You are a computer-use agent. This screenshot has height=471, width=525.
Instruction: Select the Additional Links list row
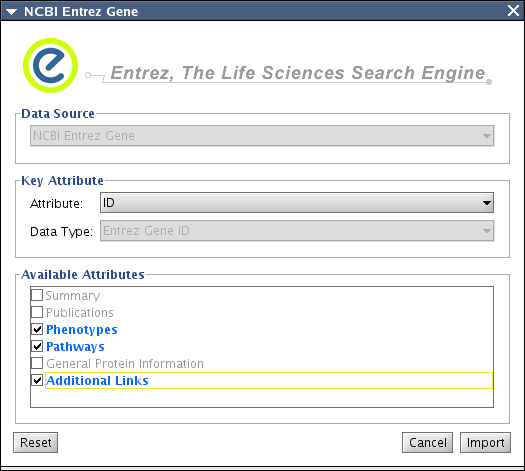(x=262, y=381)
